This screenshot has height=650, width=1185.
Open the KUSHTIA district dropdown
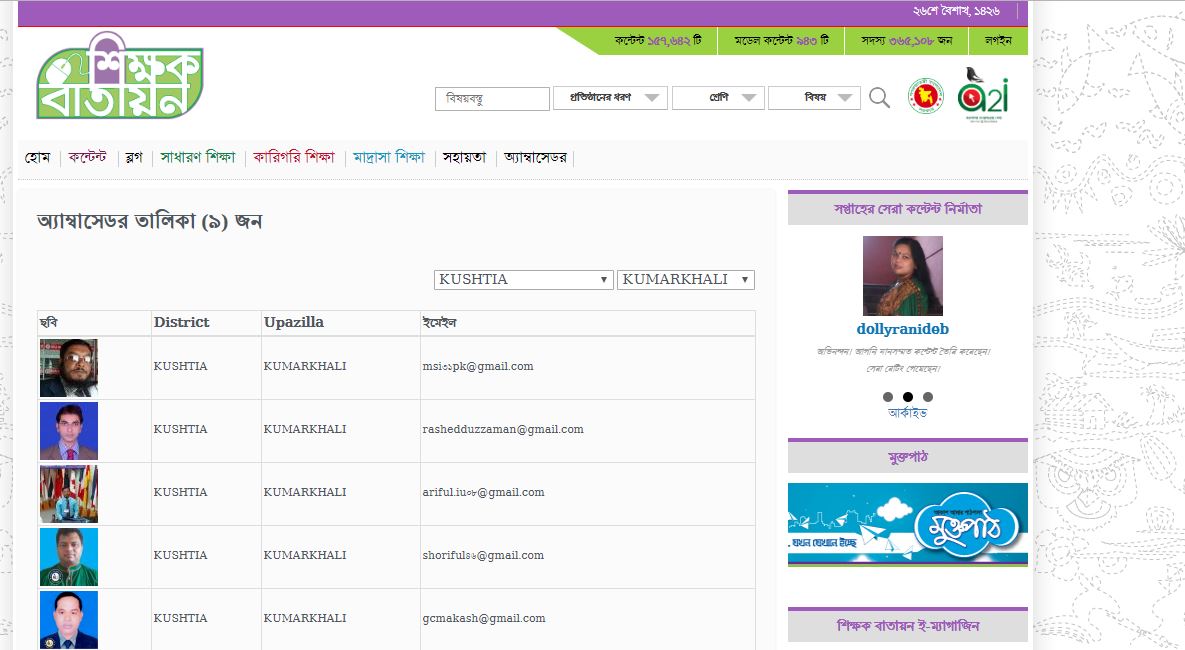pyautogui.click(x=523, y=280)
